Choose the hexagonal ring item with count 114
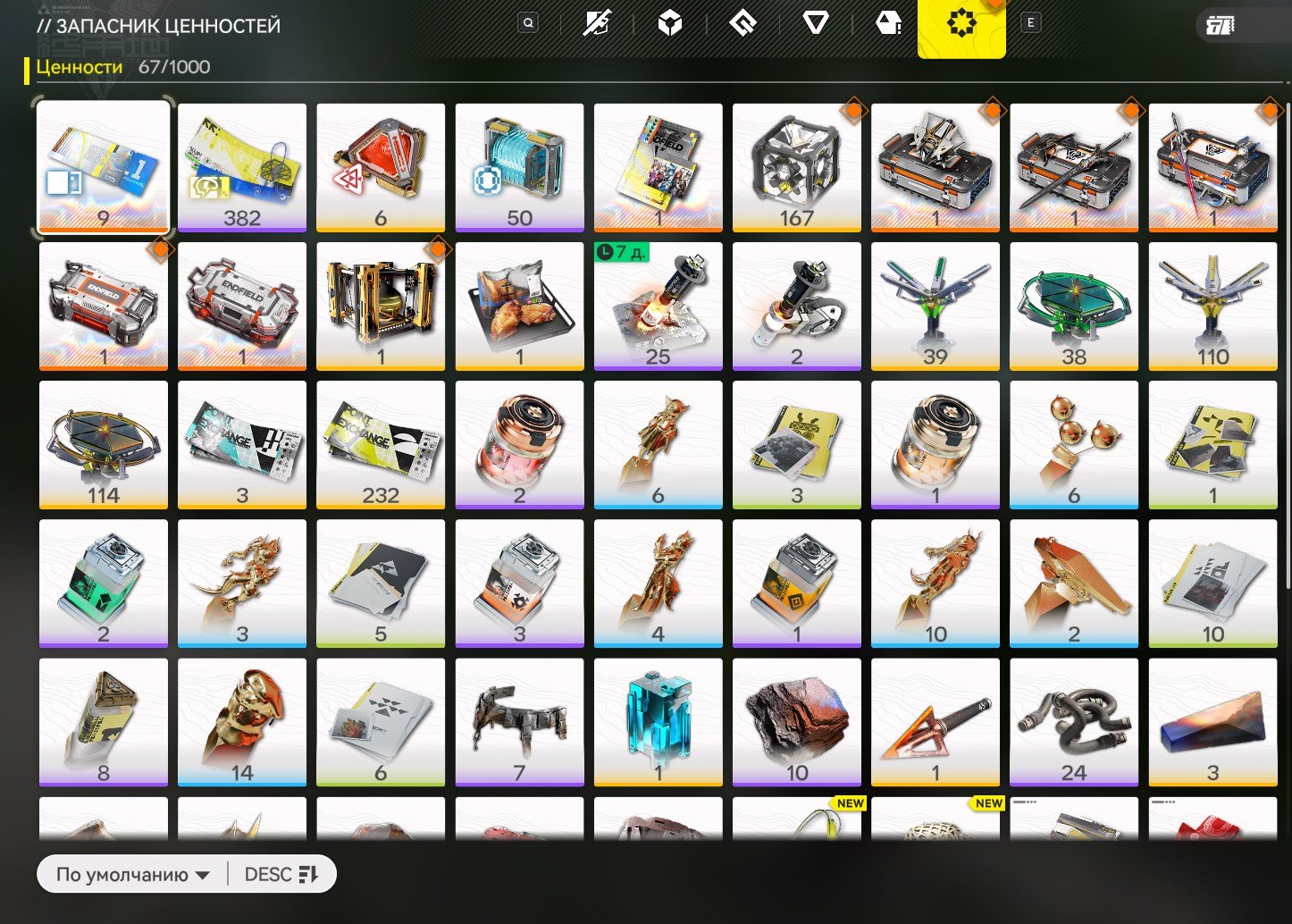 [104, 444]
